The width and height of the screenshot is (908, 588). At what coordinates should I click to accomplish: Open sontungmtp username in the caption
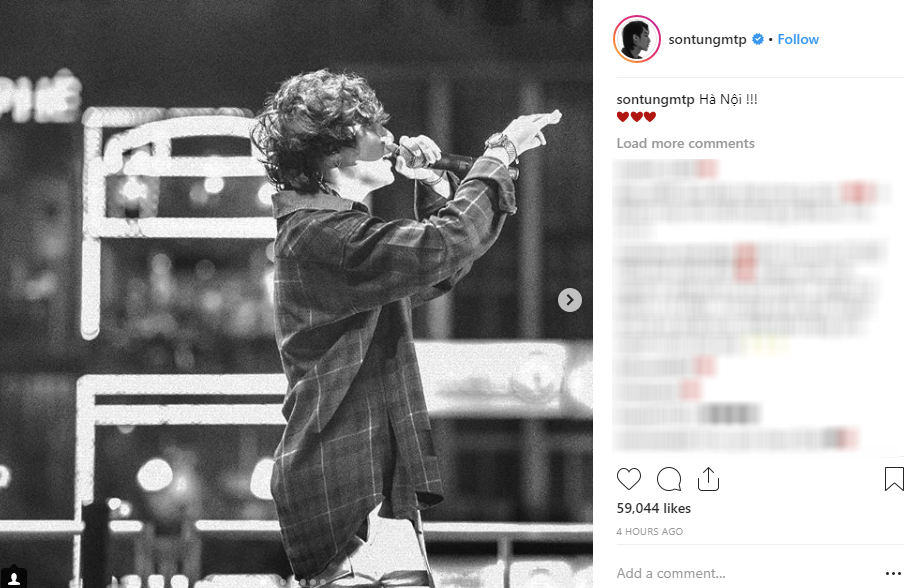pos(655,100)
